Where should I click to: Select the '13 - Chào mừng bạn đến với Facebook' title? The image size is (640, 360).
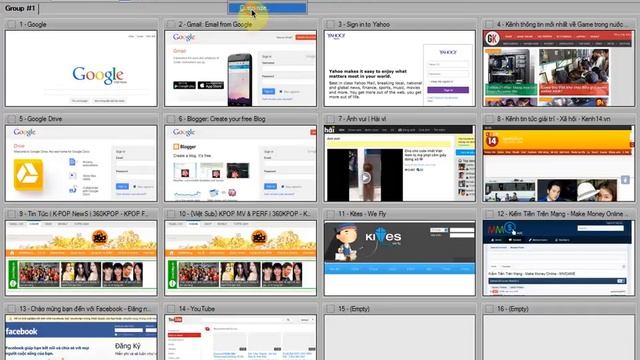tap(85, 309)
